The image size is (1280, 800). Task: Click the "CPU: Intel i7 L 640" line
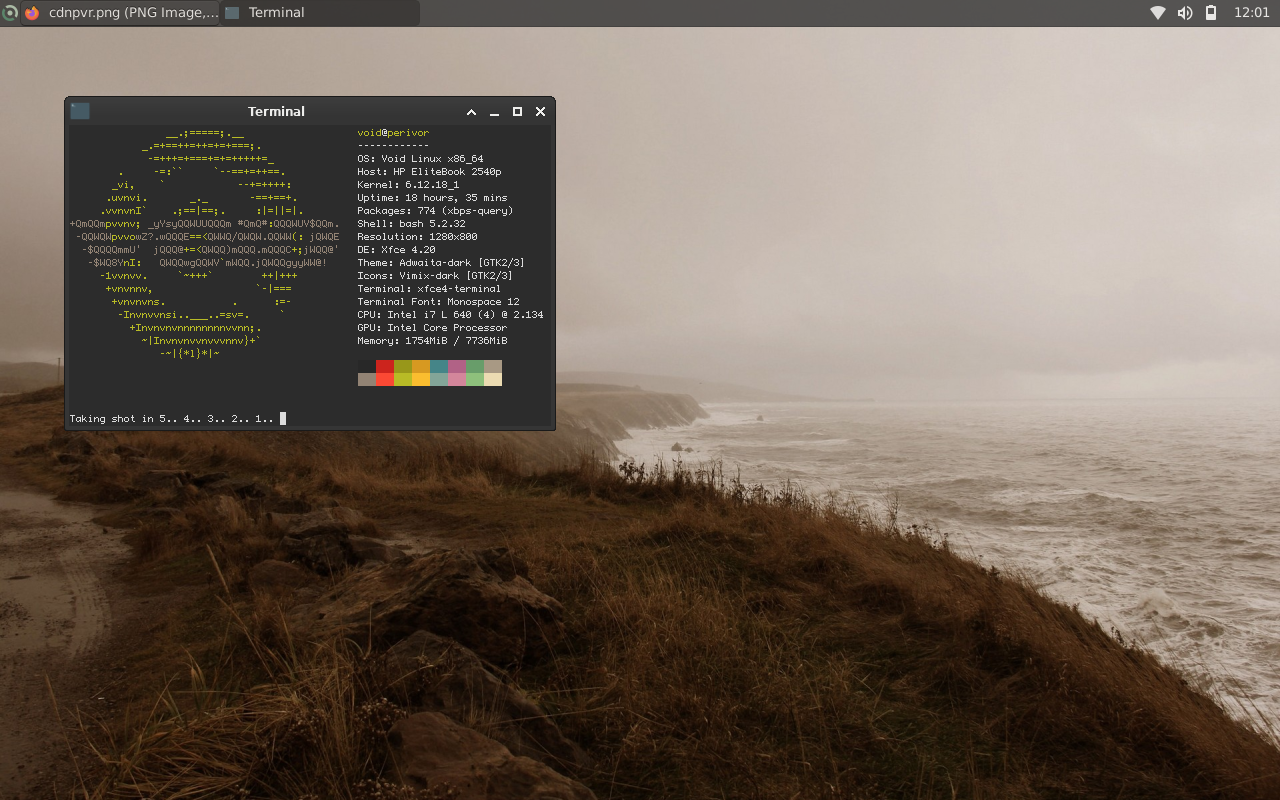pos(450,315)
